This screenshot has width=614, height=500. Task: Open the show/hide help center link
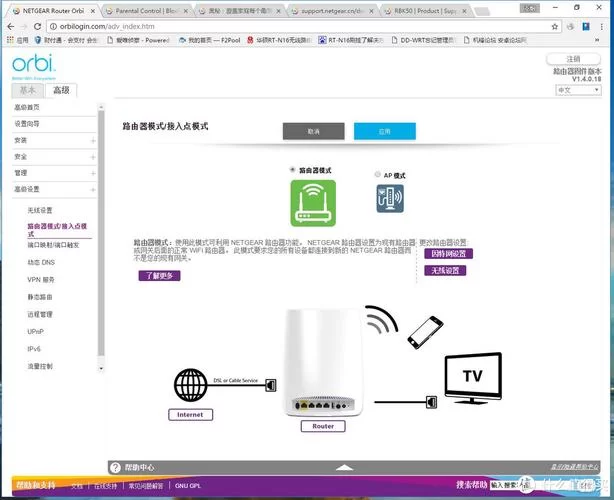(x=575, y=467)
